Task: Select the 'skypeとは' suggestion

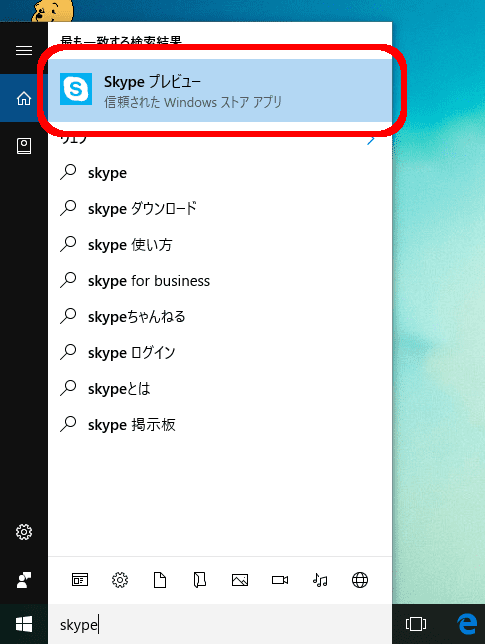Action: click(220, 389)
